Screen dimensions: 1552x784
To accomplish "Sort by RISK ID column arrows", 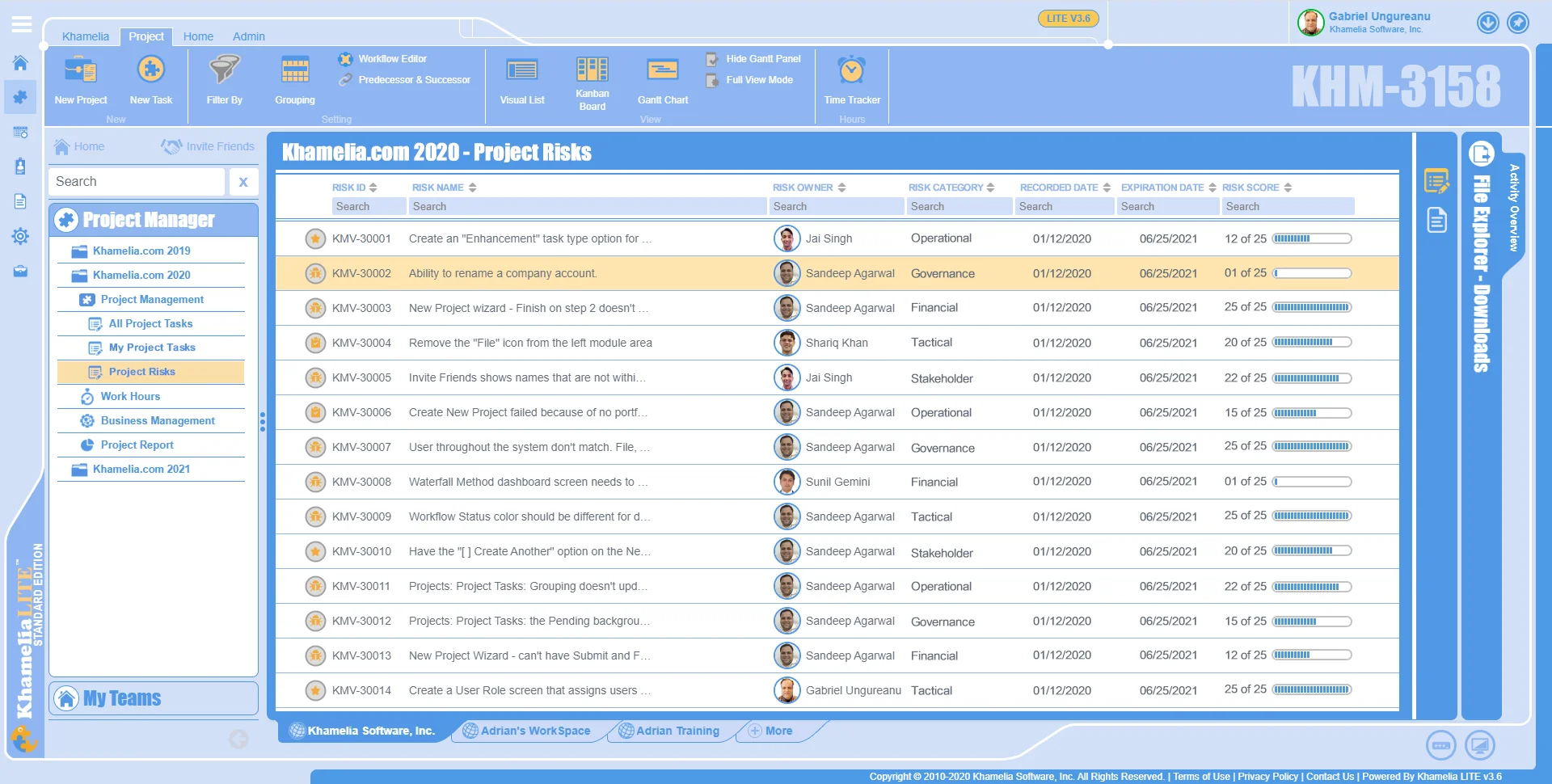I will [x=373, y=188].
